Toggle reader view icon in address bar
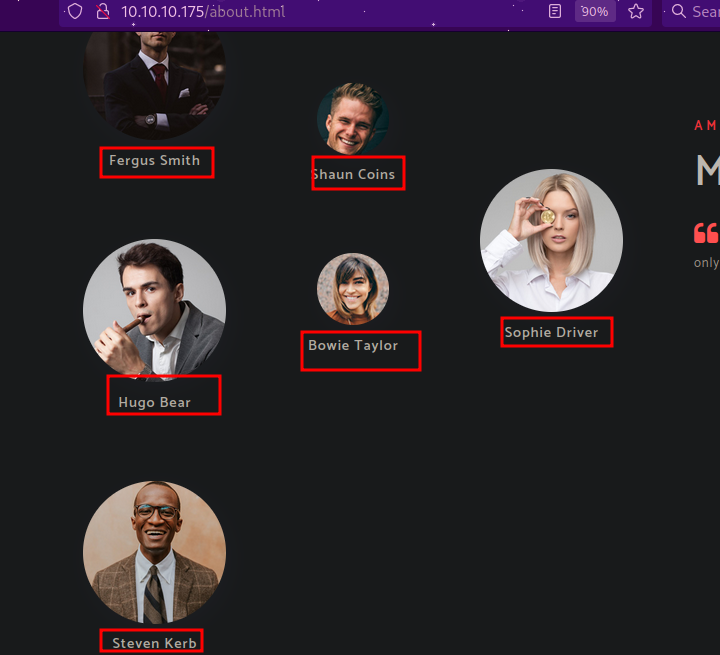 coord(555,12)
